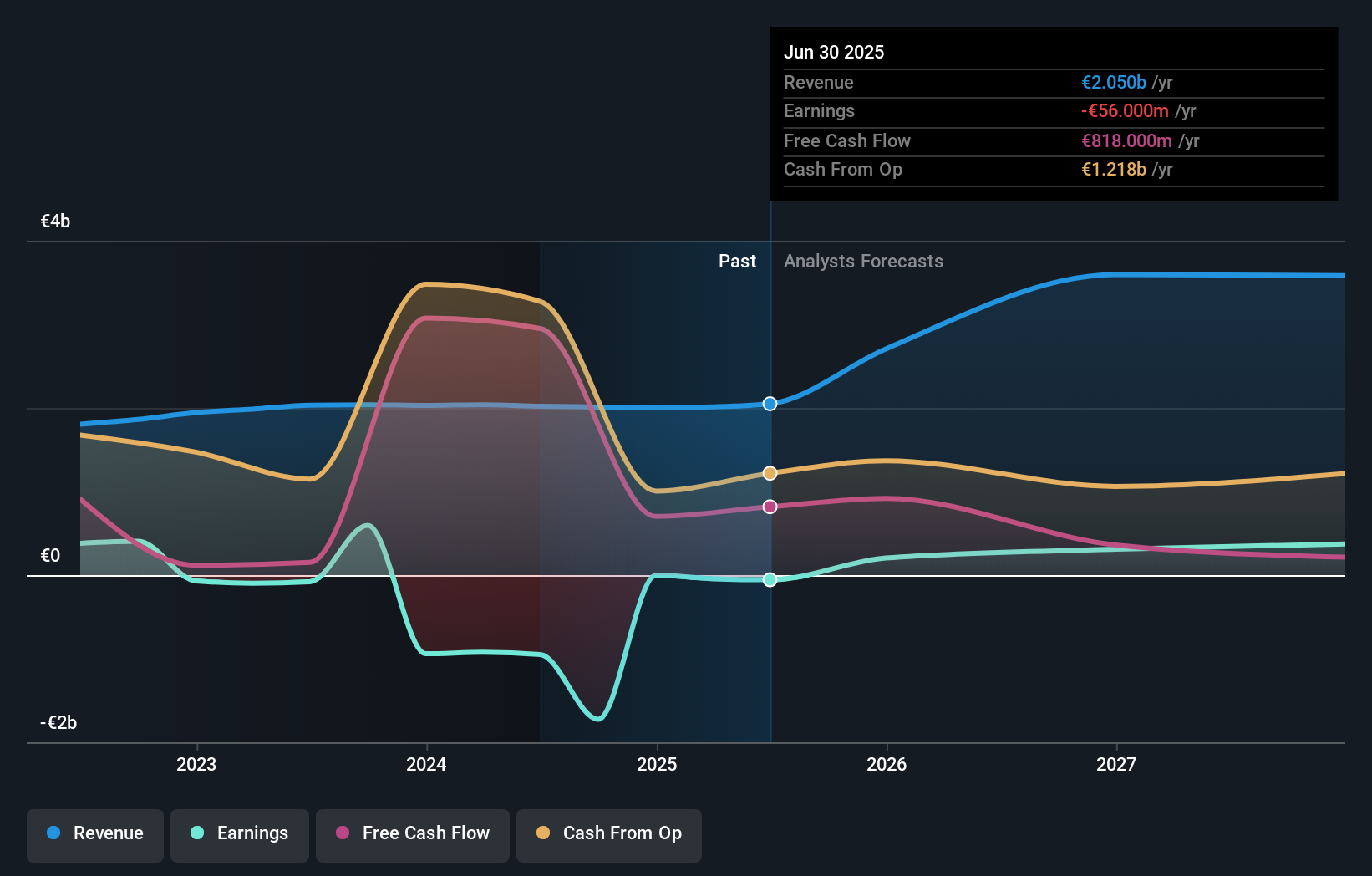Click the teal Earnings legend dot
The height and width of the screenshot is (876, 1372).
[x=197, y=833]
